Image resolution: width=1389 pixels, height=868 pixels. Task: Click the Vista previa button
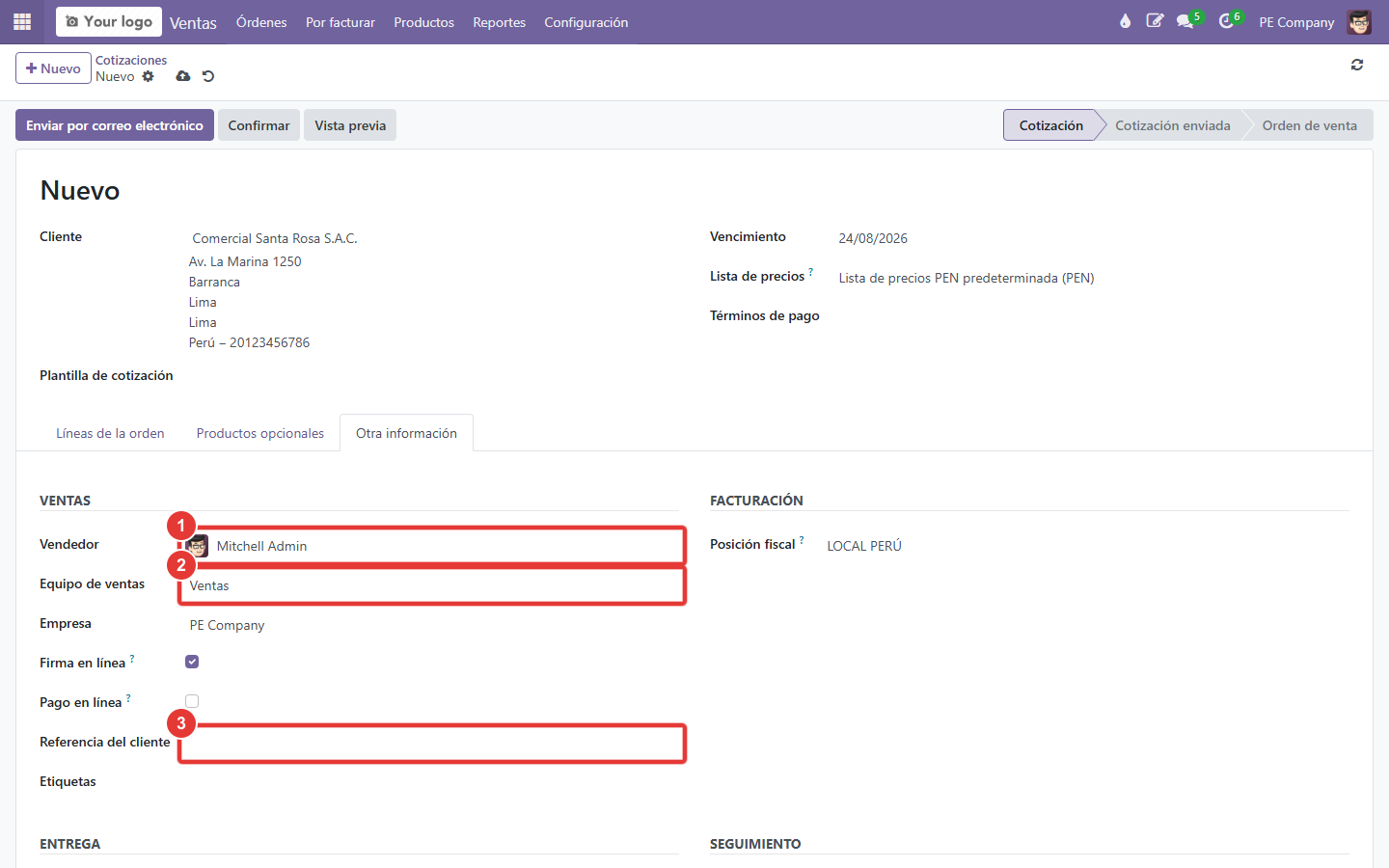coord(350,125)
